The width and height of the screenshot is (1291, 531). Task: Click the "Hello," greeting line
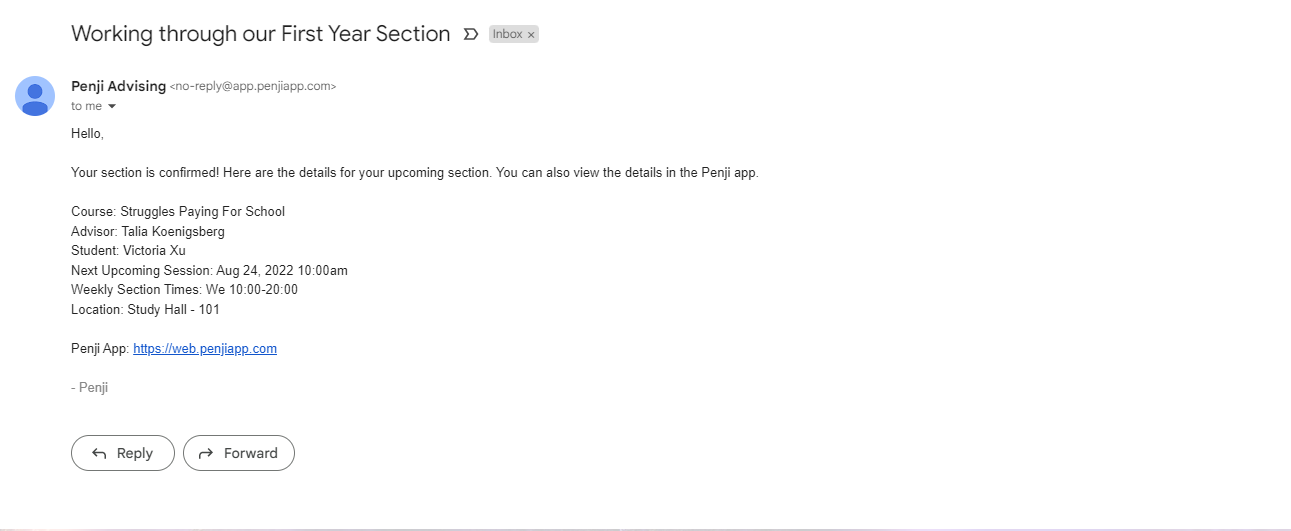pyautogui.click(x=87, y=133)
